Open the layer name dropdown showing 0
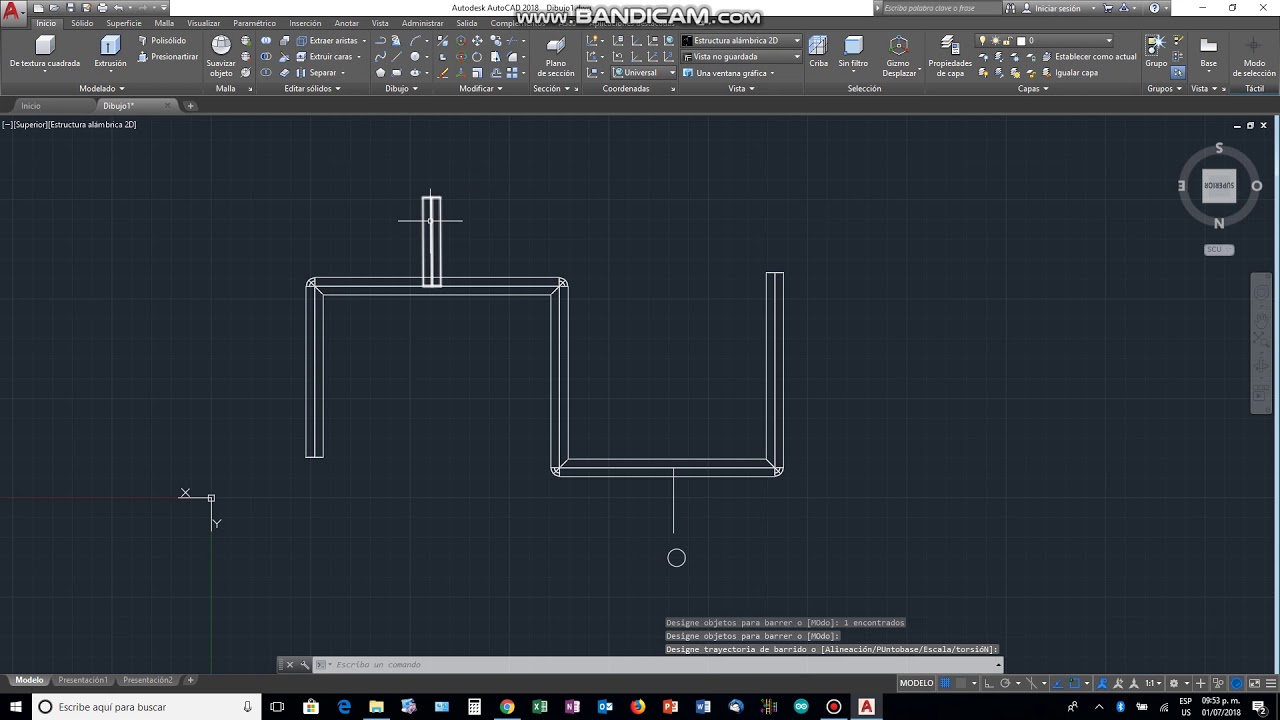The image size is (1280, 720). coord(1045,40)
